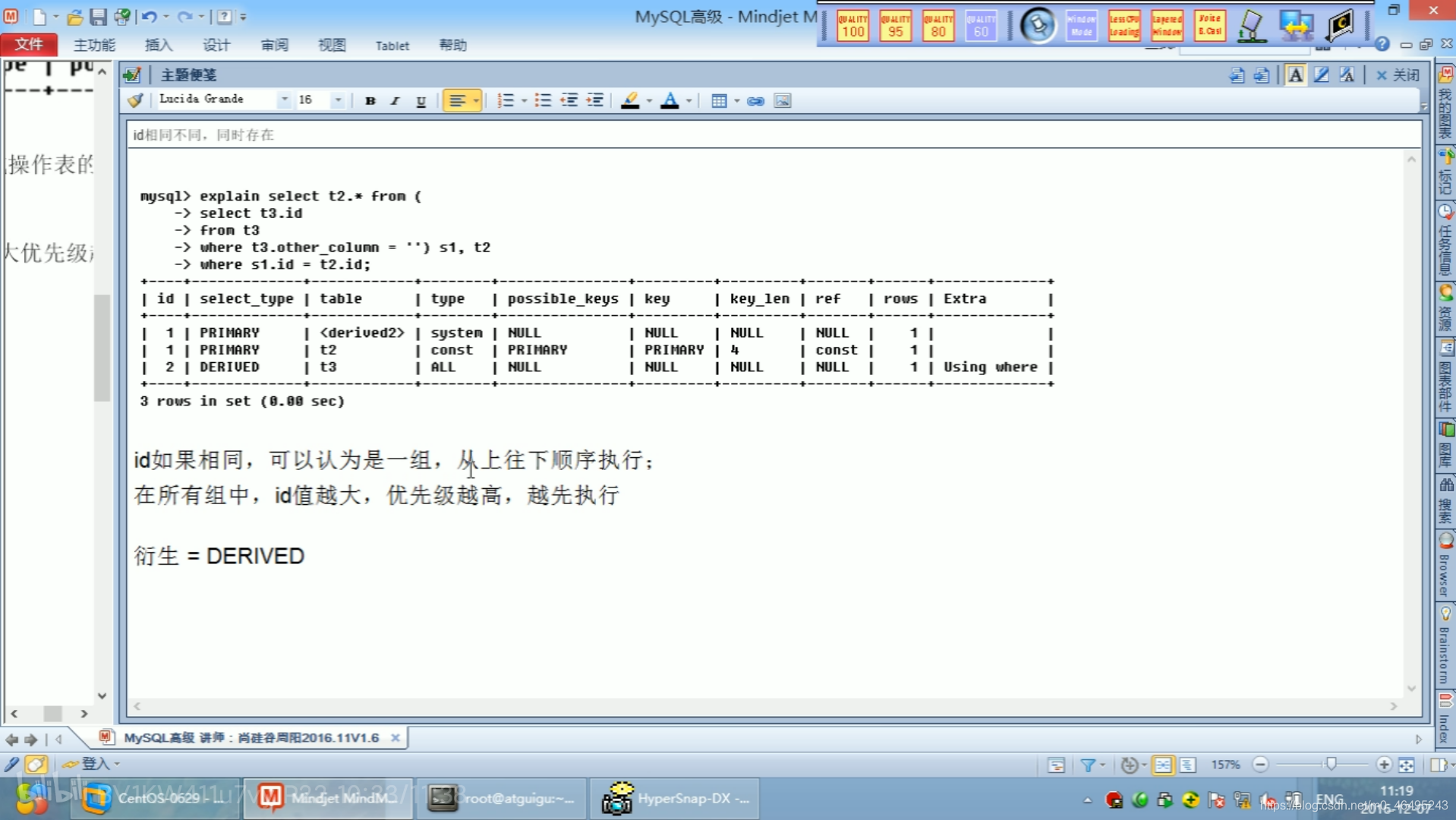This screenshot has width=1456, height=820.
Task: Click the zoom slider handle
Action: coord(1331,765)
